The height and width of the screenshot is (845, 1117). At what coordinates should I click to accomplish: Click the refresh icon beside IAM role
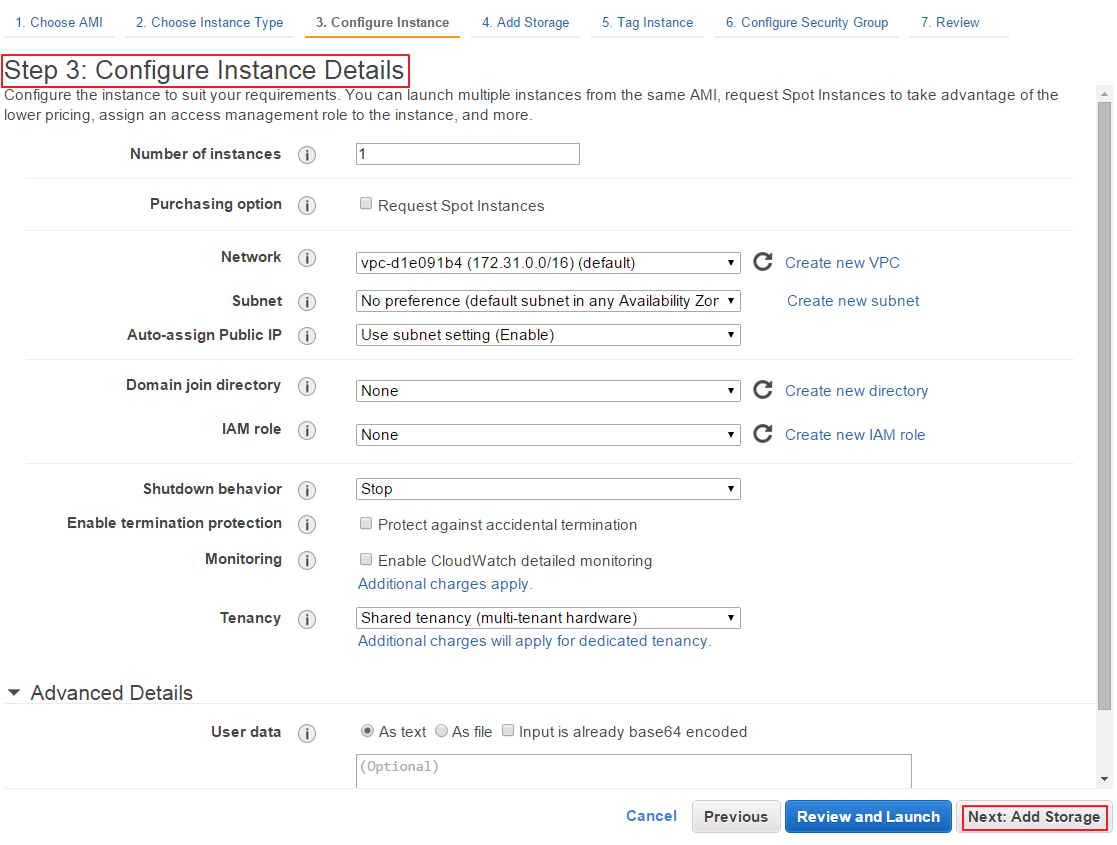click(x=762, y=433)
